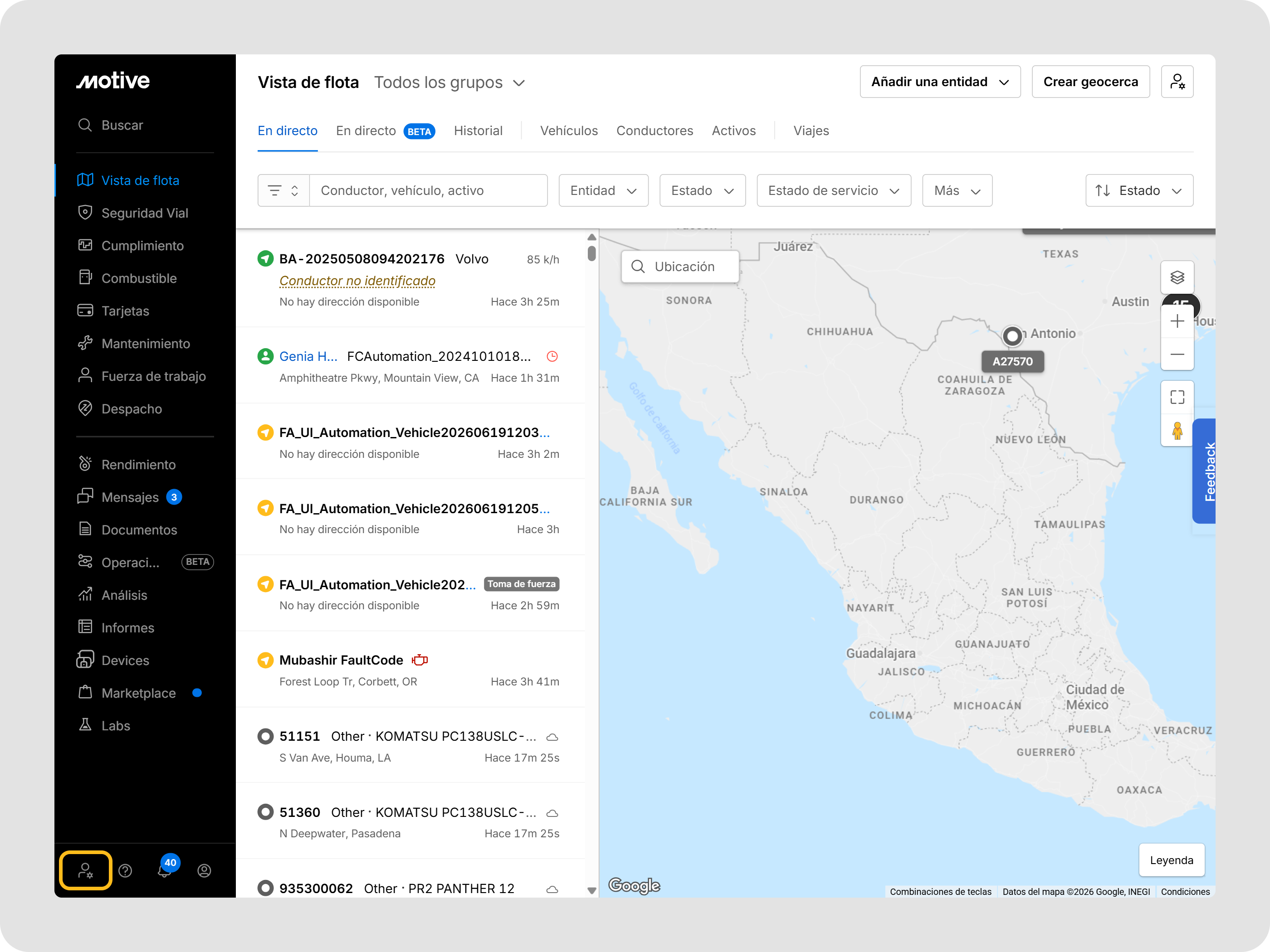This screenshot has height=952, width=1270.
Task: Select Street View pegman on map
Action: [x=1177, y=430]
